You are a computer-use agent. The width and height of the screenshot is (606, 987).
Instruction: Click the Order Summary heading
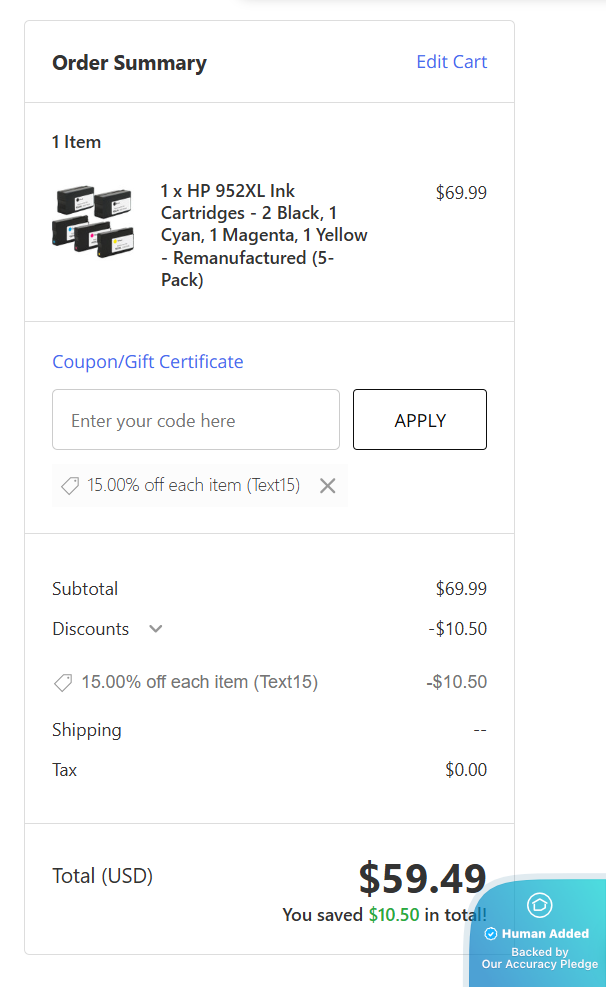click(129, 63)
